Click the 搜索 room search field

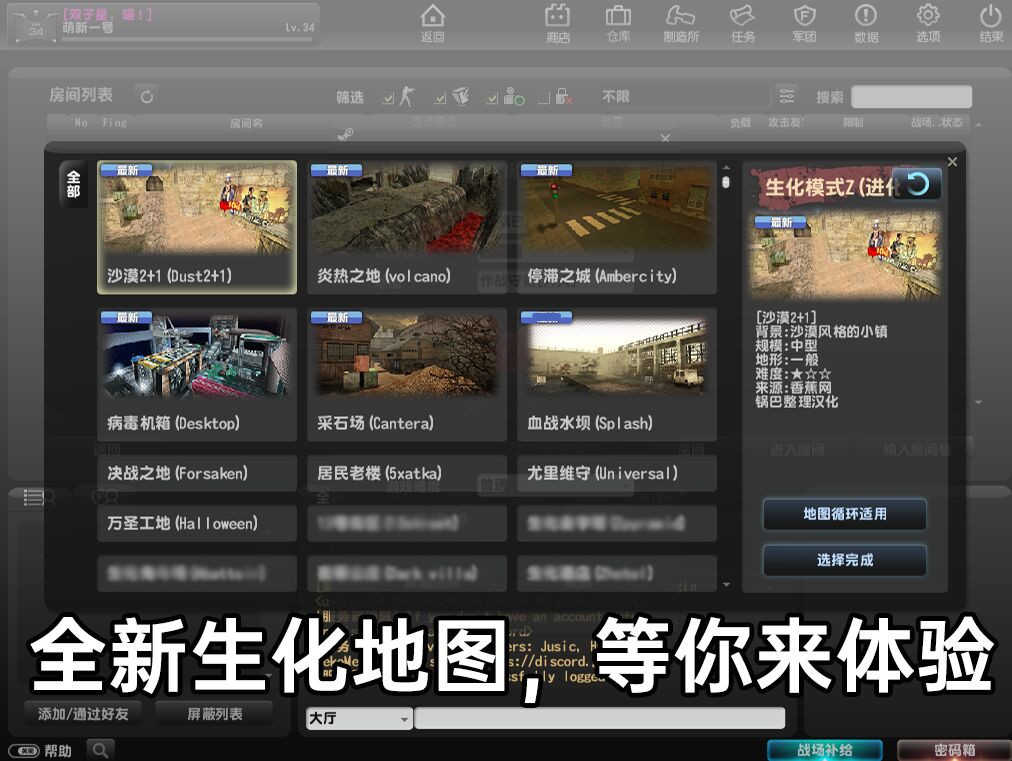(911, 97)
